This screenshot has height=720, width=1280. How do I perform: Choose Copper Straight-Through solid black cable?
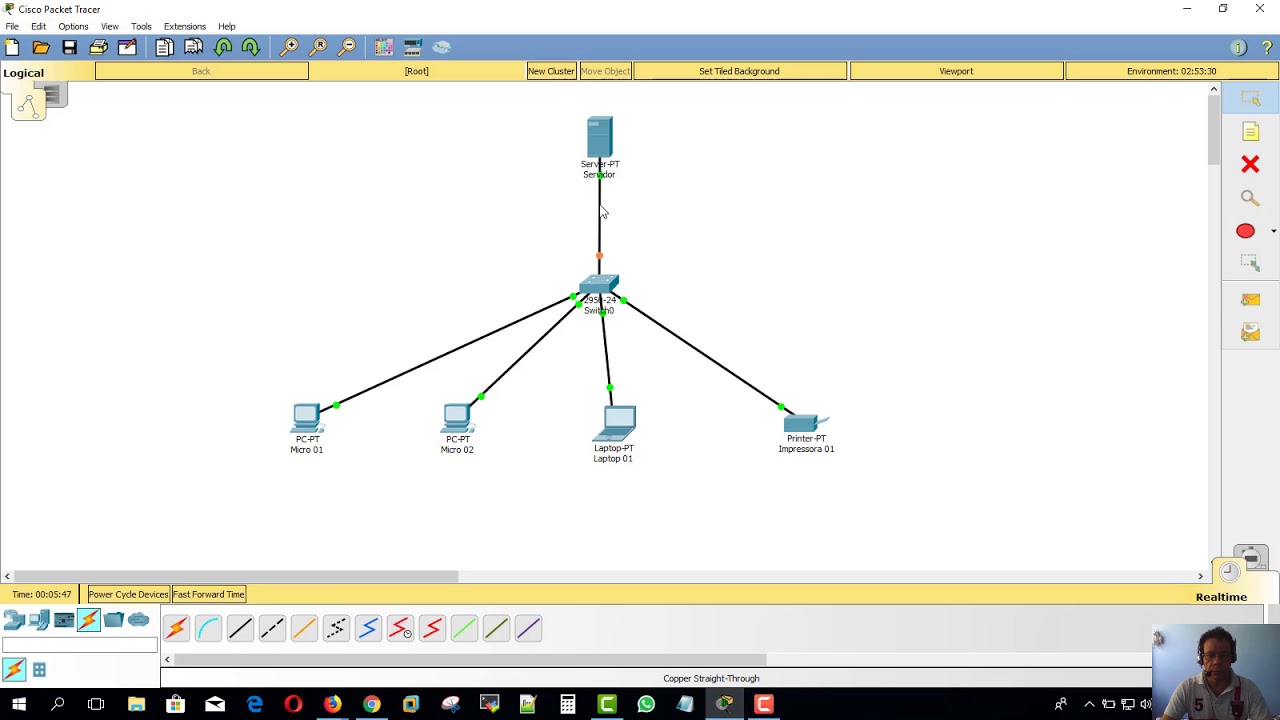(x=240, y=628)
